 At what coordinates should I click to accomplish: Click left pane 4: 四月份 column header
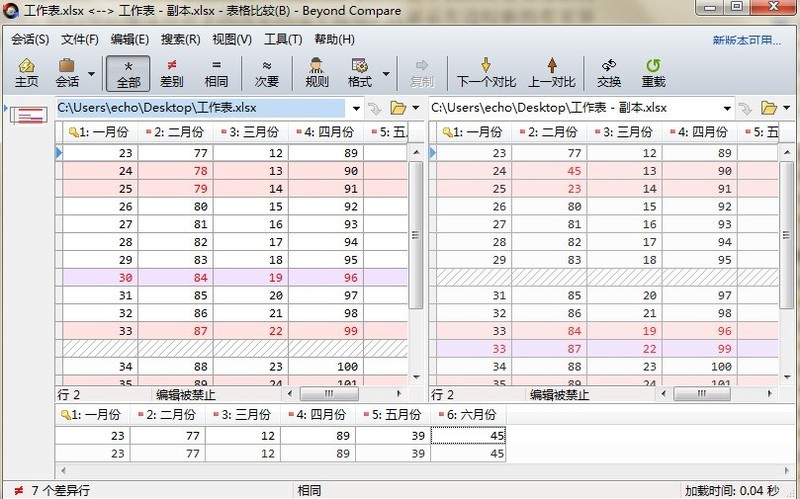(x=326, y=132)
